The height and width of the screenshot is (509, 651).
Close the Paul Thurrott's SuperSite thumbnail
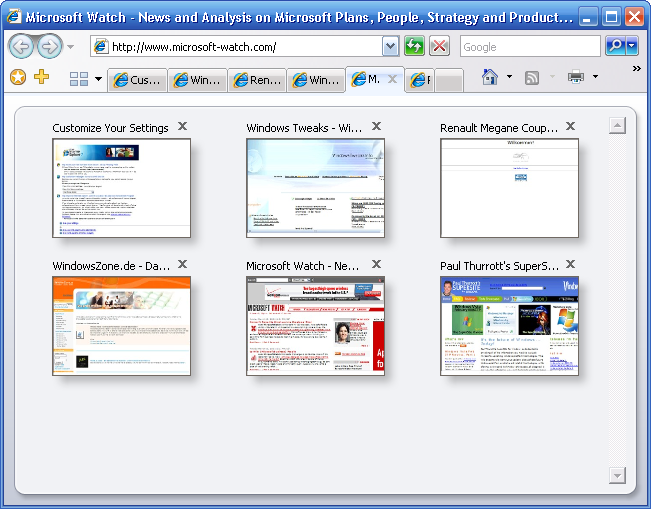[x=570, y=264]
